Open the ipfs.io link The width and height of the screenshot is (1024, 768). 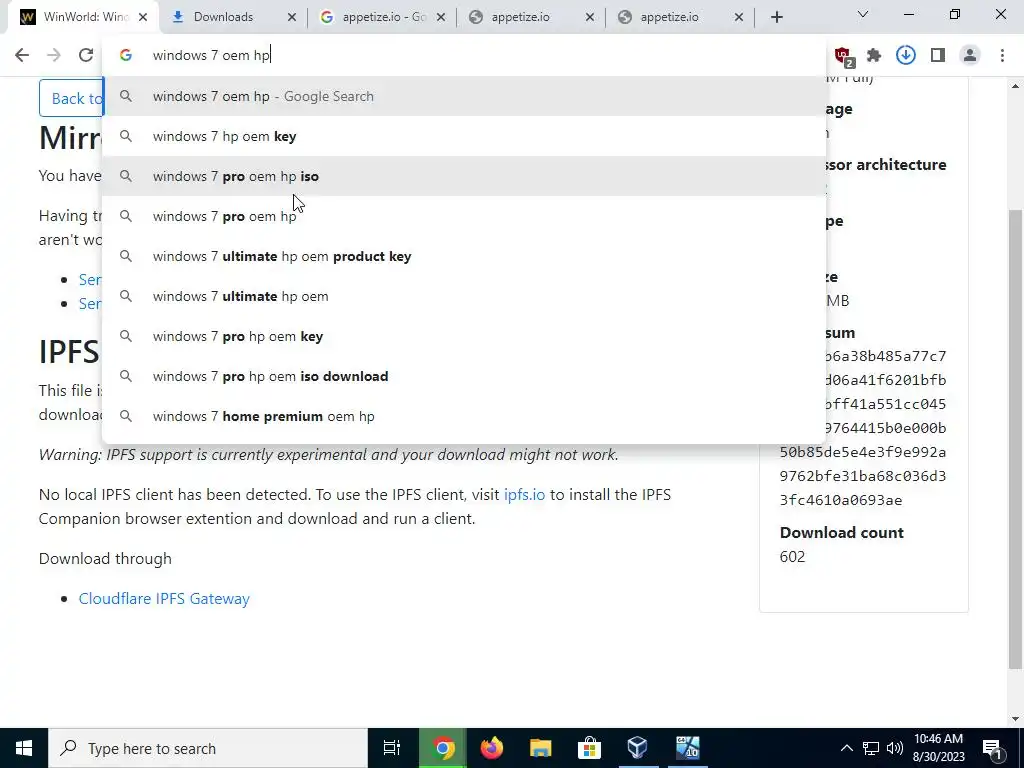pyautogui.click(x=524, y=494)
